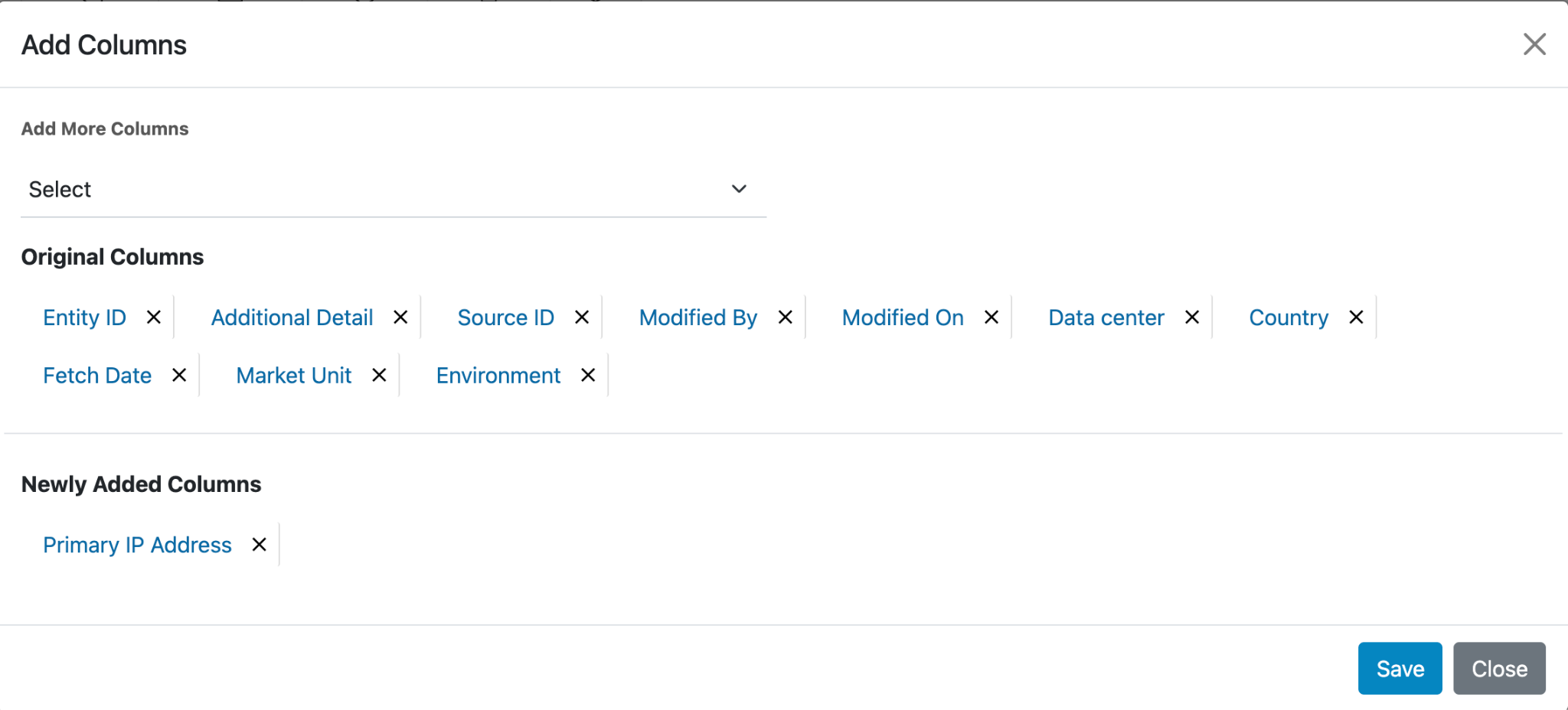1568x710 pixels.
Task: Delete the Data center column chip
Action: (1192, 318)
